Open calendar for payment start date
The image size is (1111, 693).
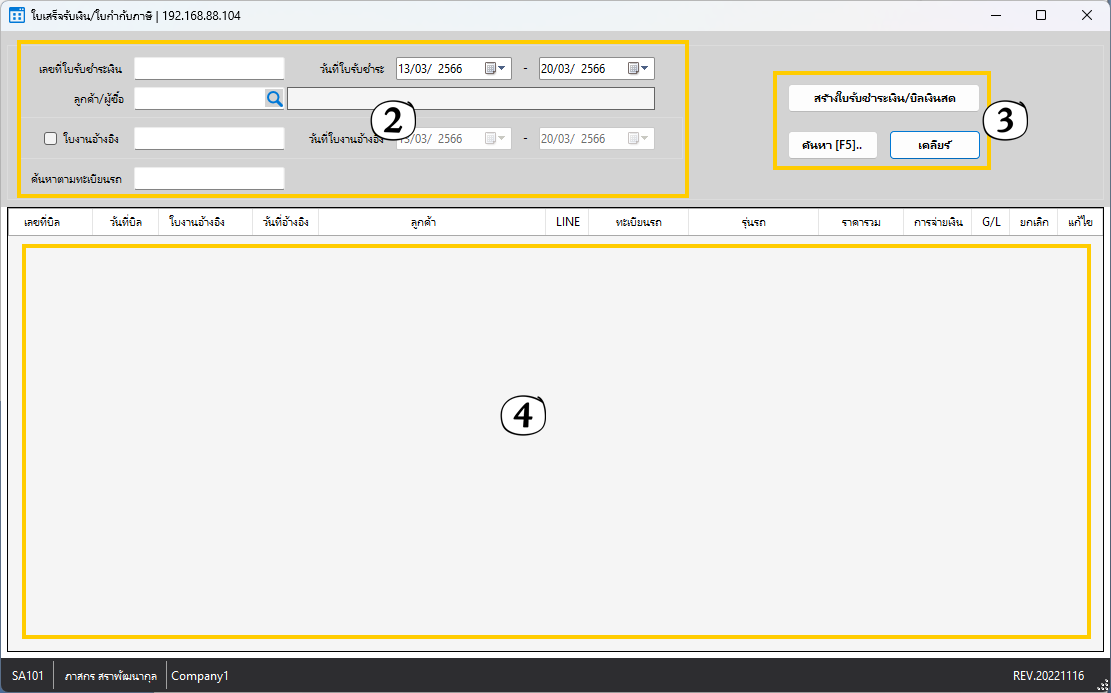495,69
